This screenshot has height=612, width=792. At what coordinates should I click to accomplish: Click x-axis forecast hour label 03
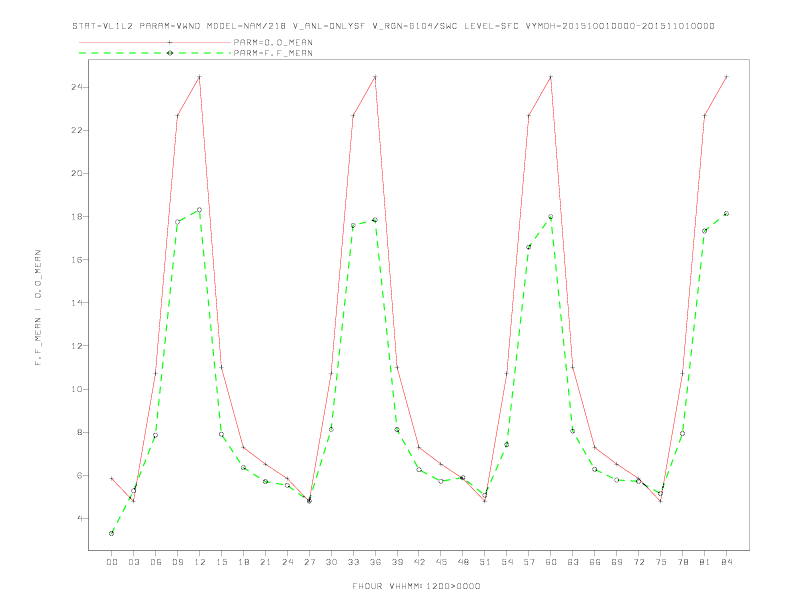coord(133,562)
